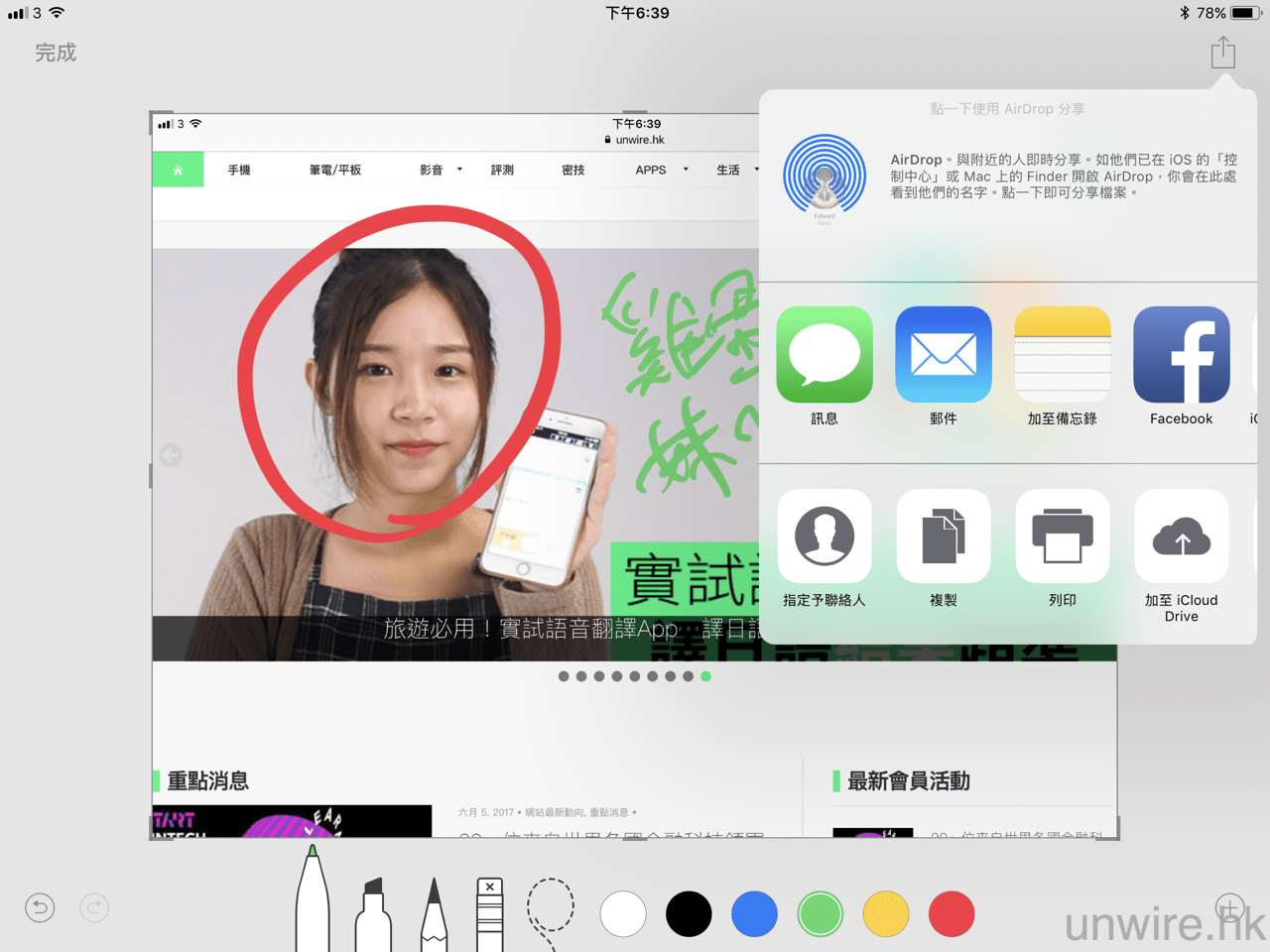Select the eraser tool

click(489, 913)
